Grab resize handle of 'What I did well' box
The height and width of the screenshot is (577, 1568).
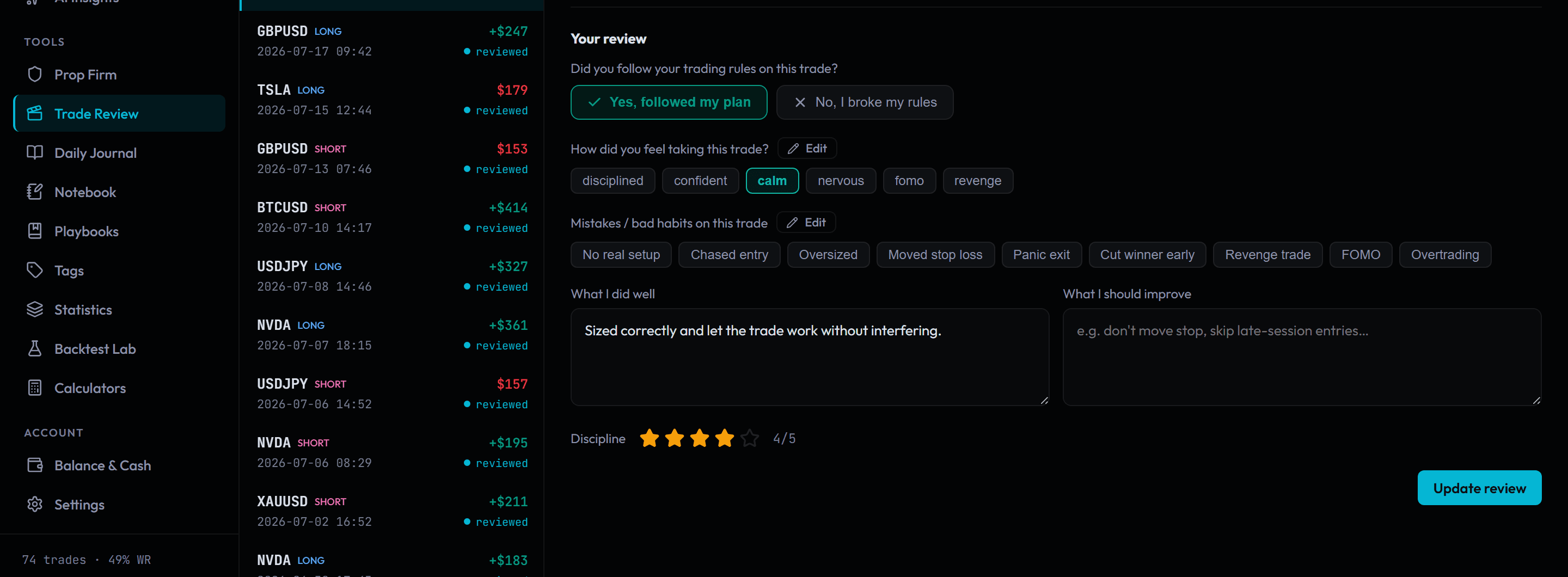(x=1044, y=401)
